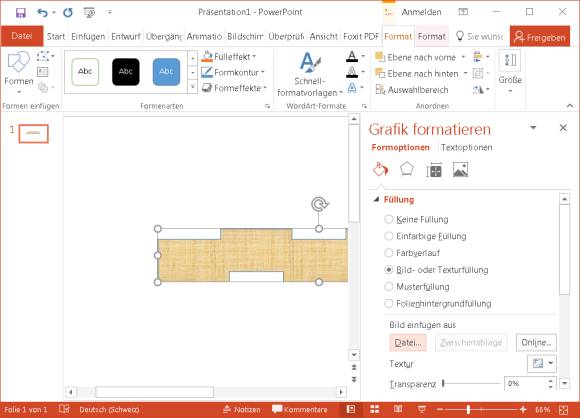Open the Fill & Line paint bucket tab
This screenshot has width=580, height=418.
(x=381, y=170)
